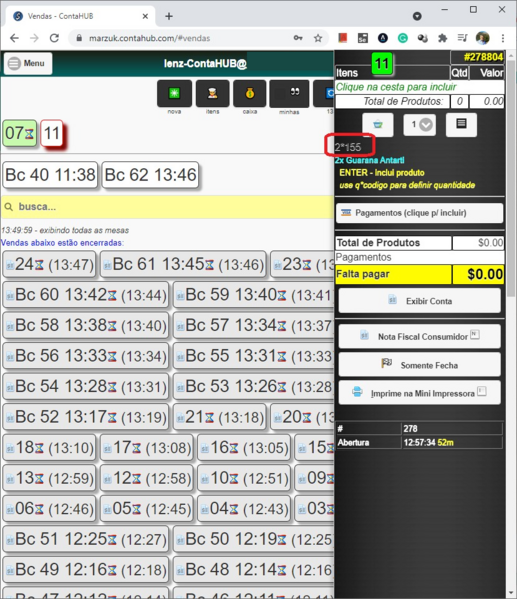517x599 pixels.
Task: Click the green 11 table badge
Action: (x=382, y=63)
